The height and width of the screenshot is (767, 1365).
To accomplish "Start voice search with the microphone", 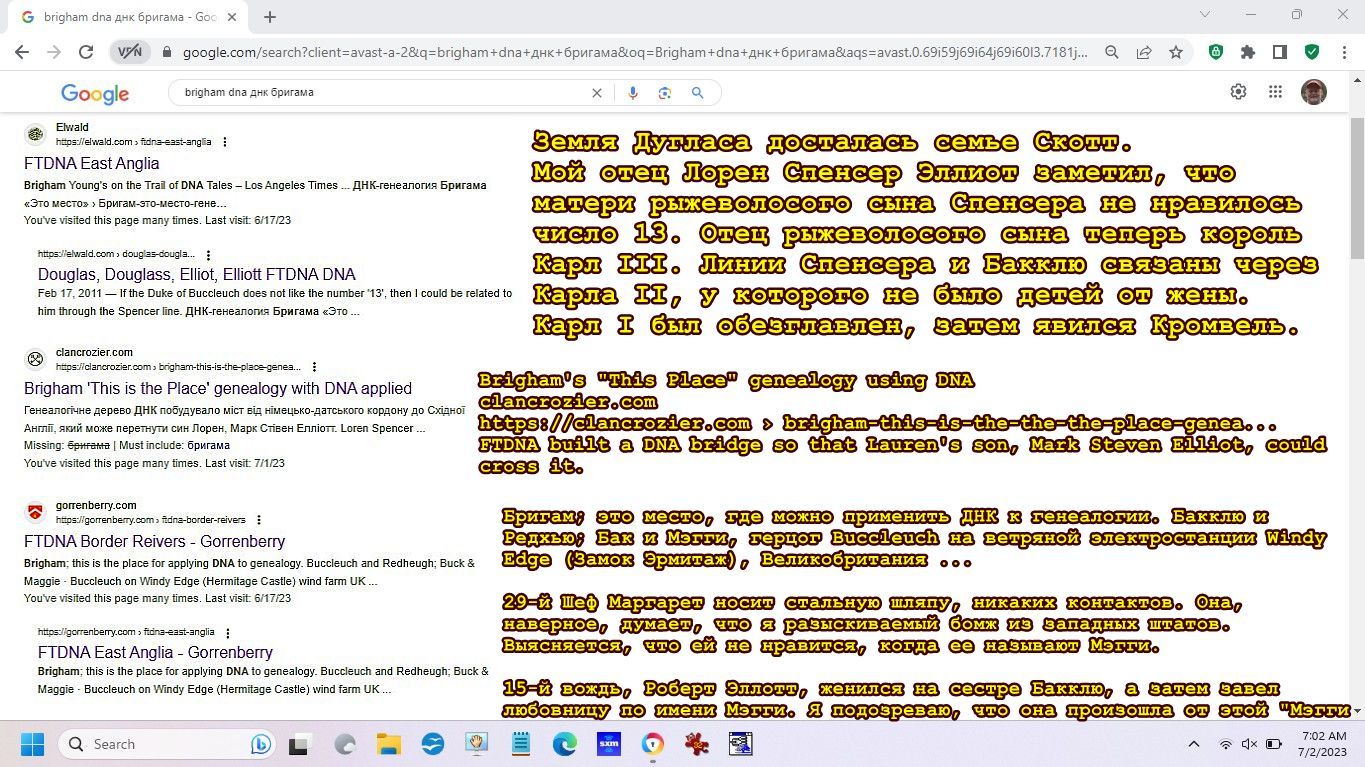I will click(632, 92).
